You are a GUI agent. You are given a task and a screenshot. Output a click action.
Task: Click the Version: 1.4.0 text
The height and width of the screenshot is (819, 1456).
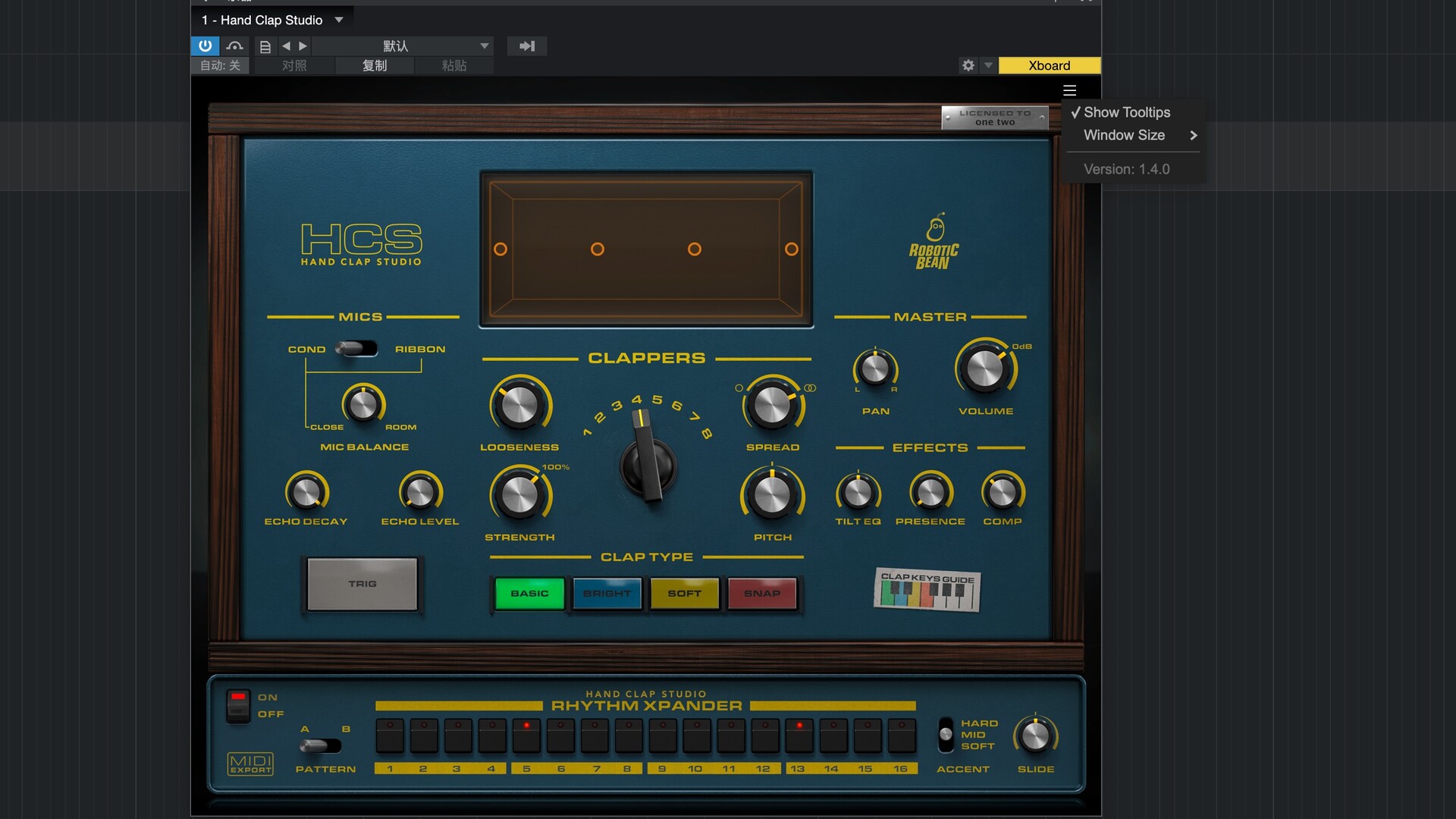click(1126, 169)
